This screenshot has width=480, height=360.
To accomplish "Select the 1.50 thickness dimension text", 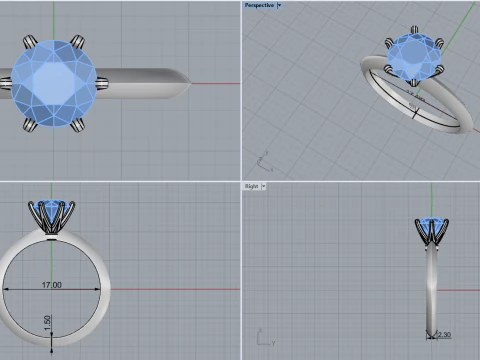I will [x=48, y=322].
